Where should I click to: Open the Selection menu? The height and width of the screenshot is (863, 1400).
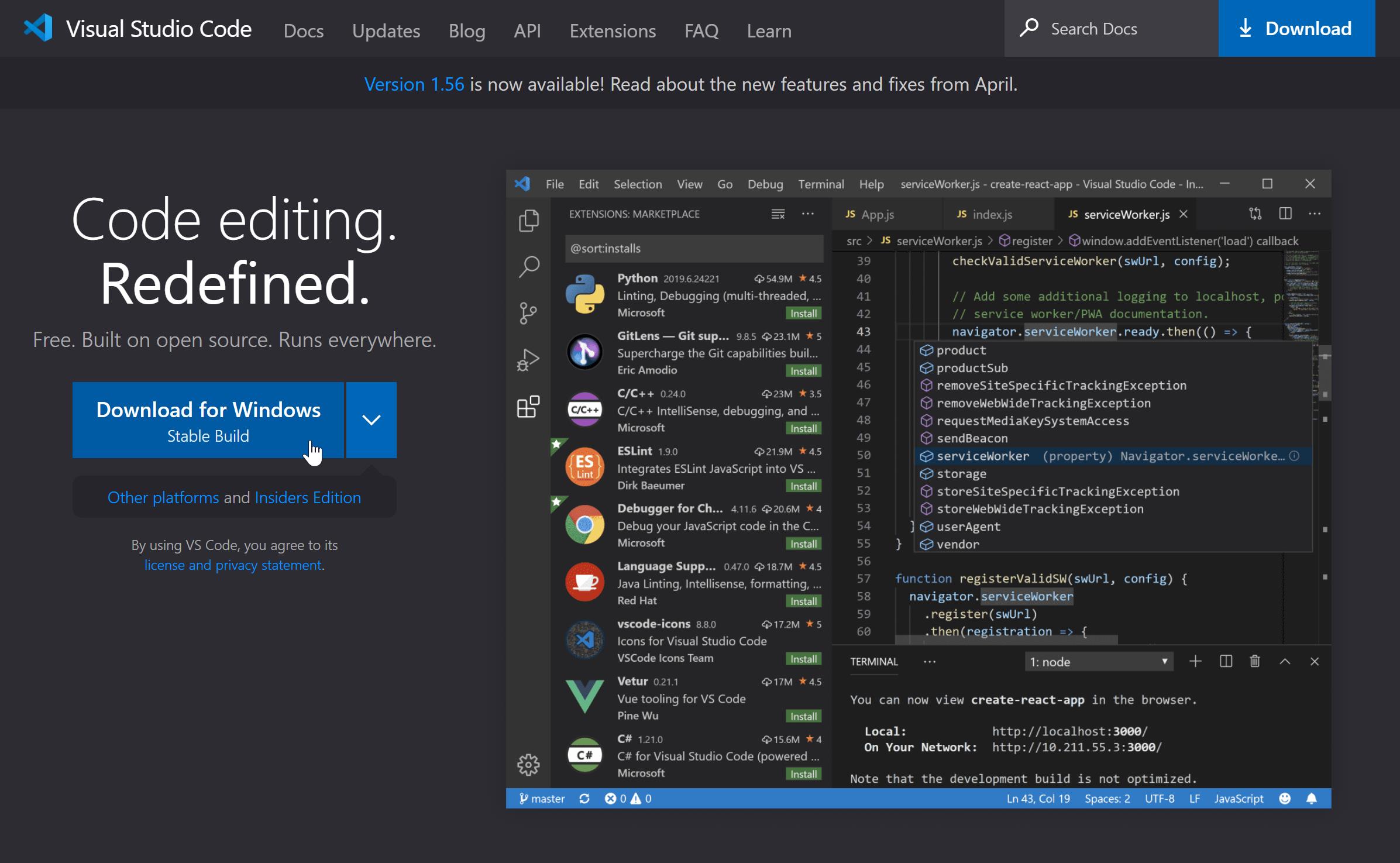click(x=638, y=184)
